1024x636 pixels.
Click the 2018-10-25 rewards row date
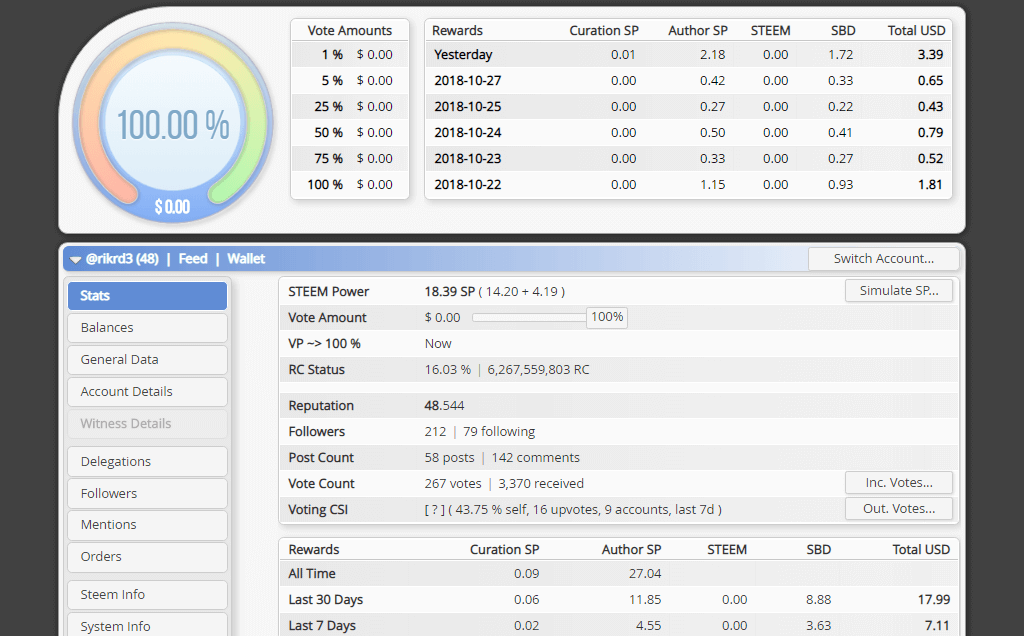(468, 106)
